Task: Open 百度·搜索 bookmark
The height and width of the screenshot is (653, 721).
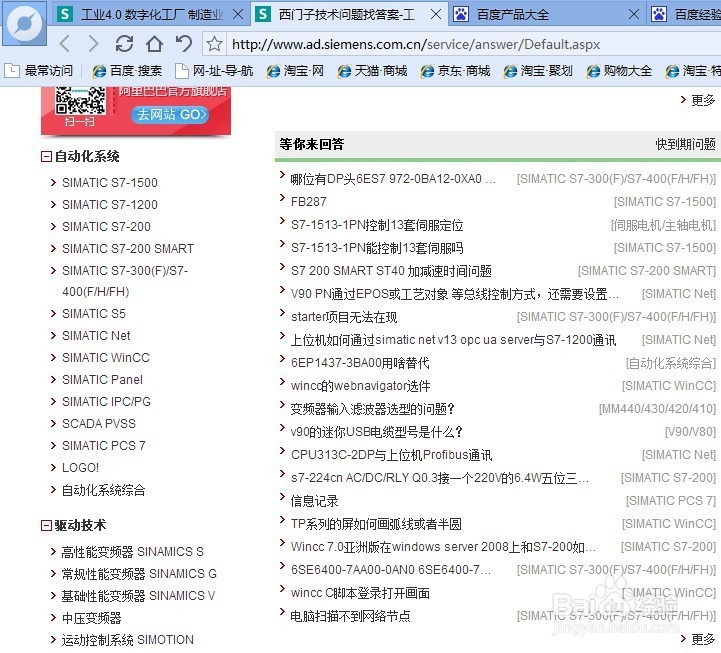Action: (x=127, y=71)
